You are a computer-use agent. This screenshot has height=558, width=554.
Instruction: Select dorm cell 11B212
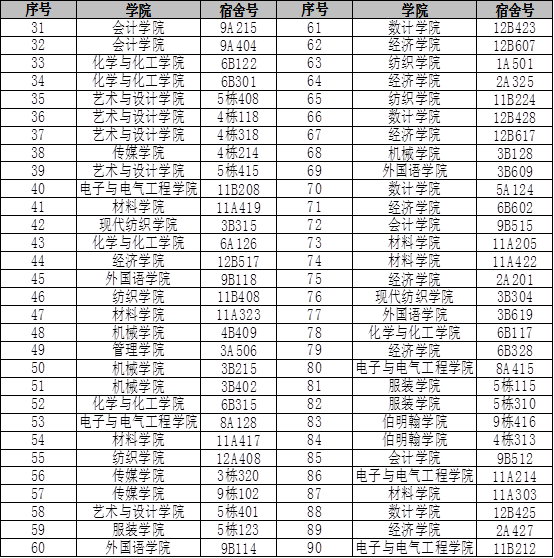(515, 548)
